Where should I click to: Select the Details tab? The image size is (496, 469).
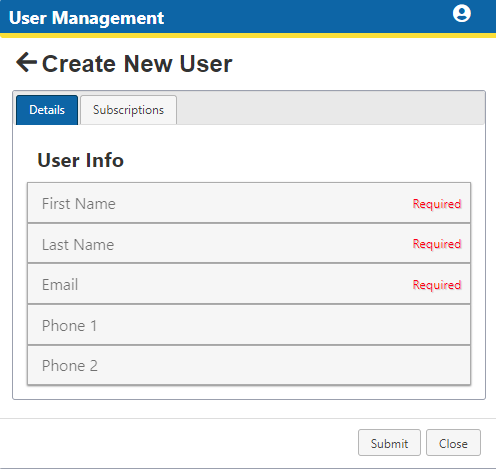click(47, 110)
